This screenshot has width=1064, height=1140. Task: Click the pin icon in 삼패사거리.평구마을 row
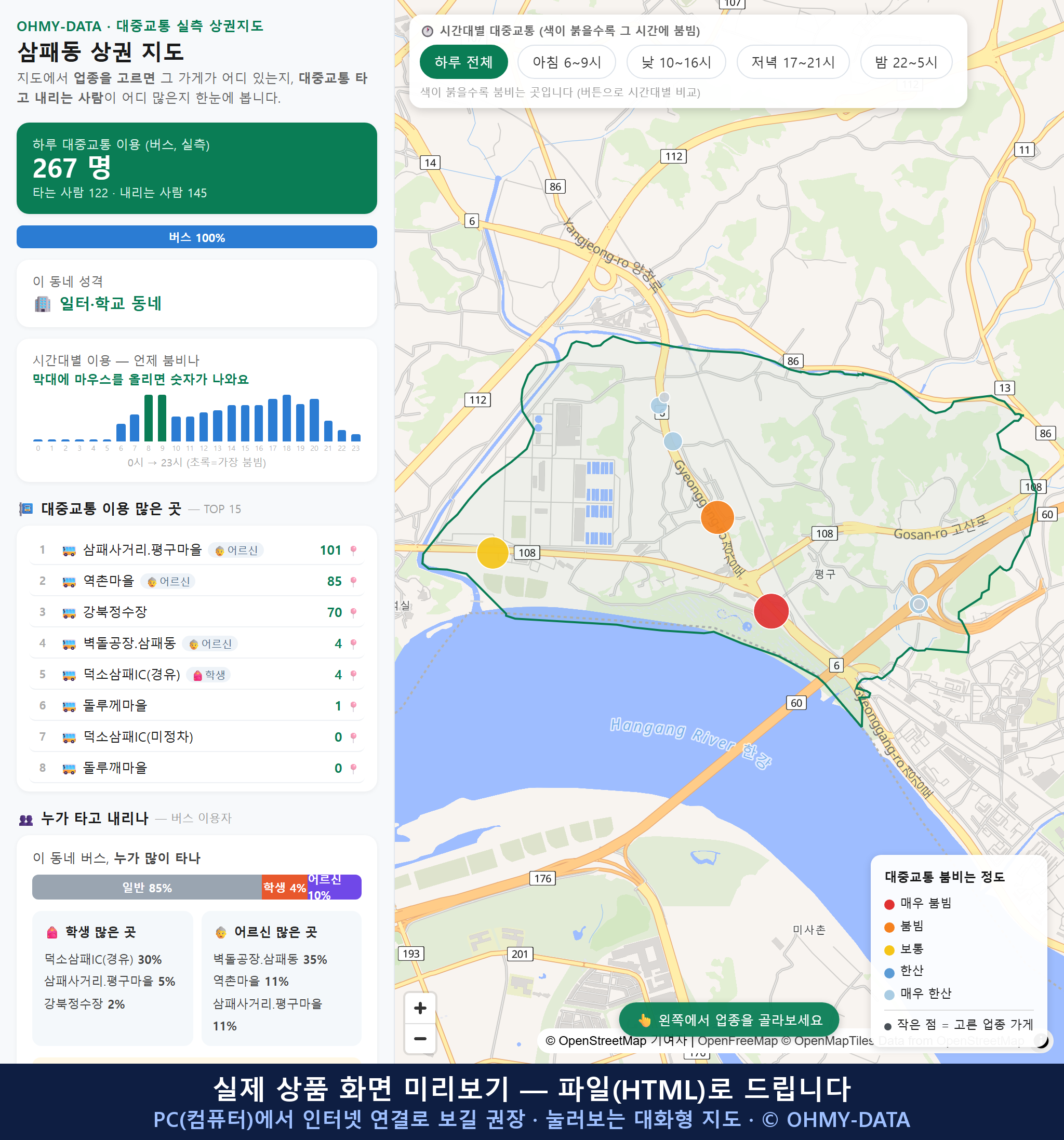pos(353,551)
